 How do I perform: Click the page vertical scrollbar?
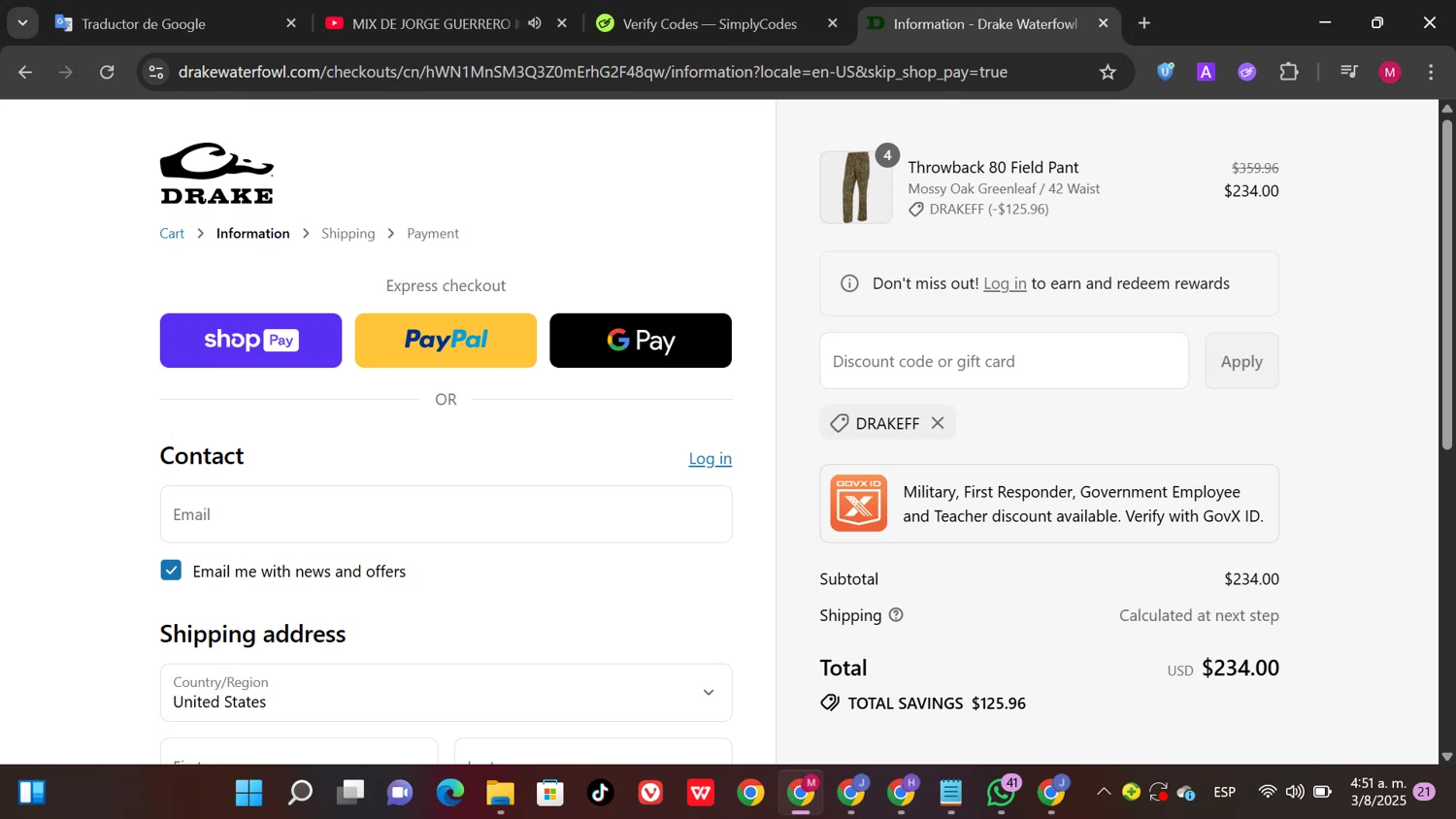(x=1447, y=284)
